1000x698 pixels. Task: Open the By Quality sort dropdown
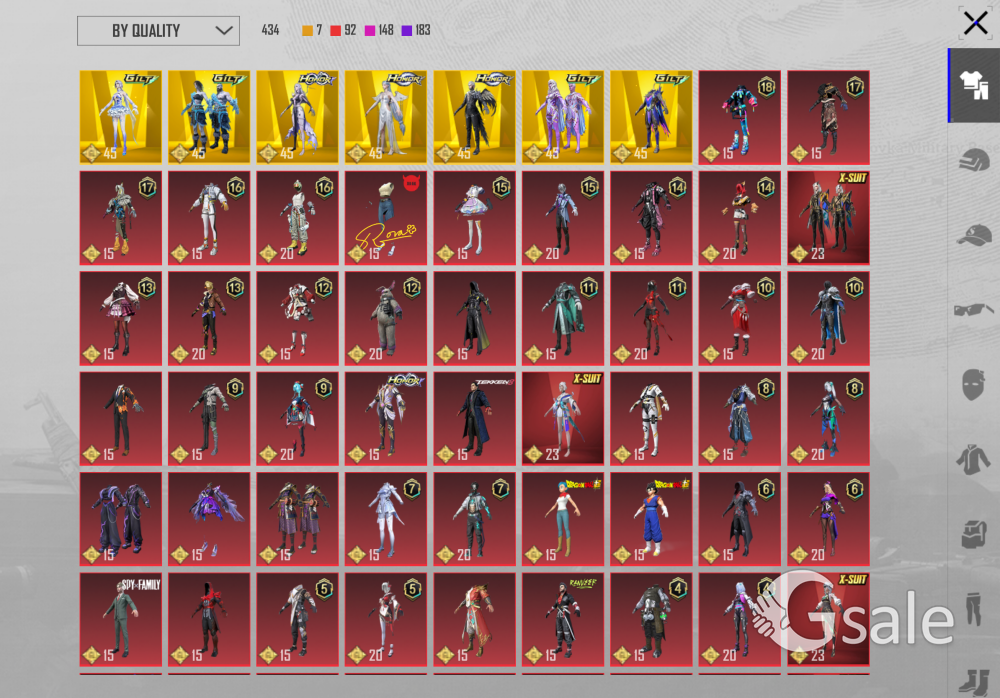(158, 31)
